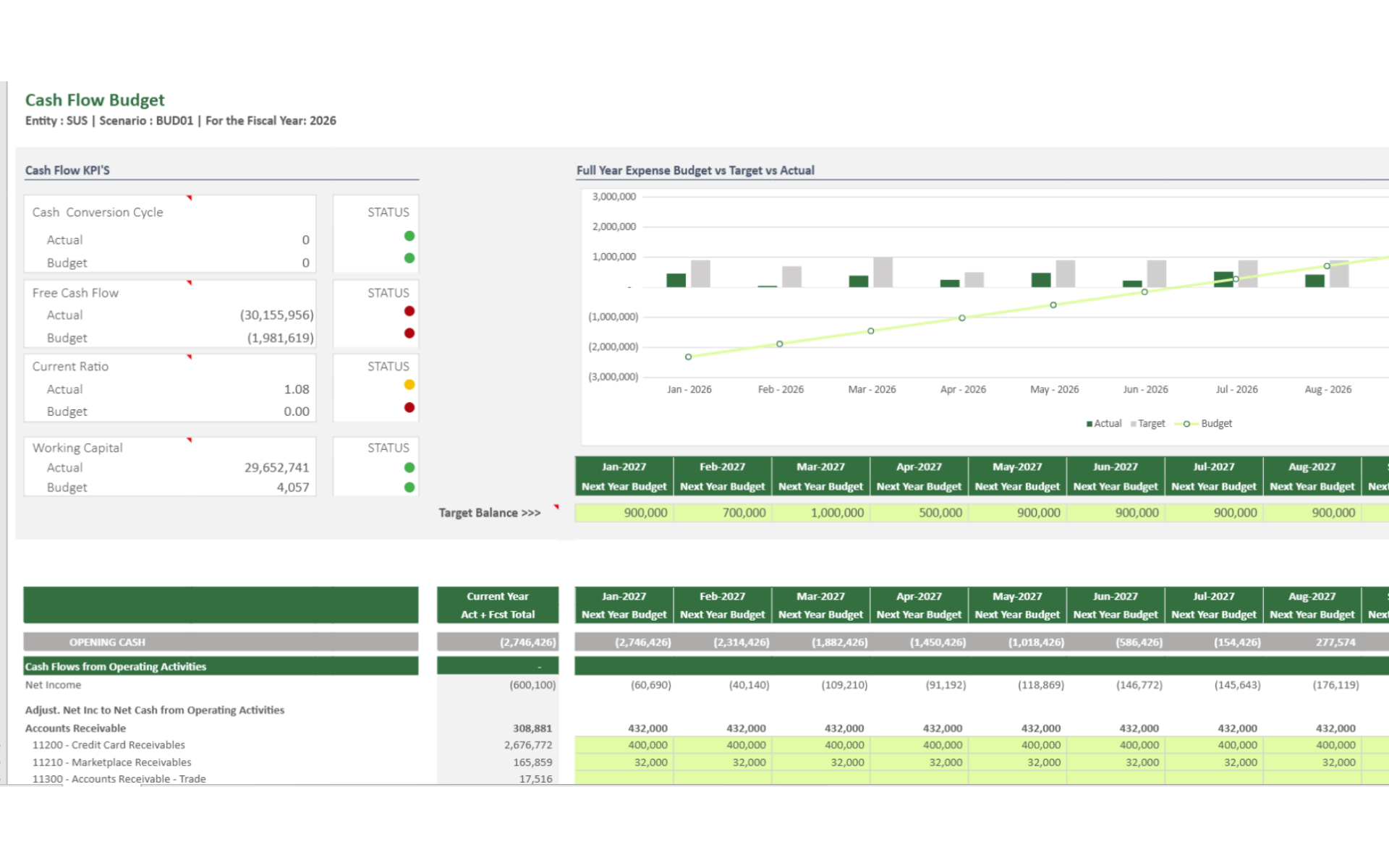Click the Jan-2026 budget data point on the chart
This screenshot has height=868, width=1389.
(688, 357)
